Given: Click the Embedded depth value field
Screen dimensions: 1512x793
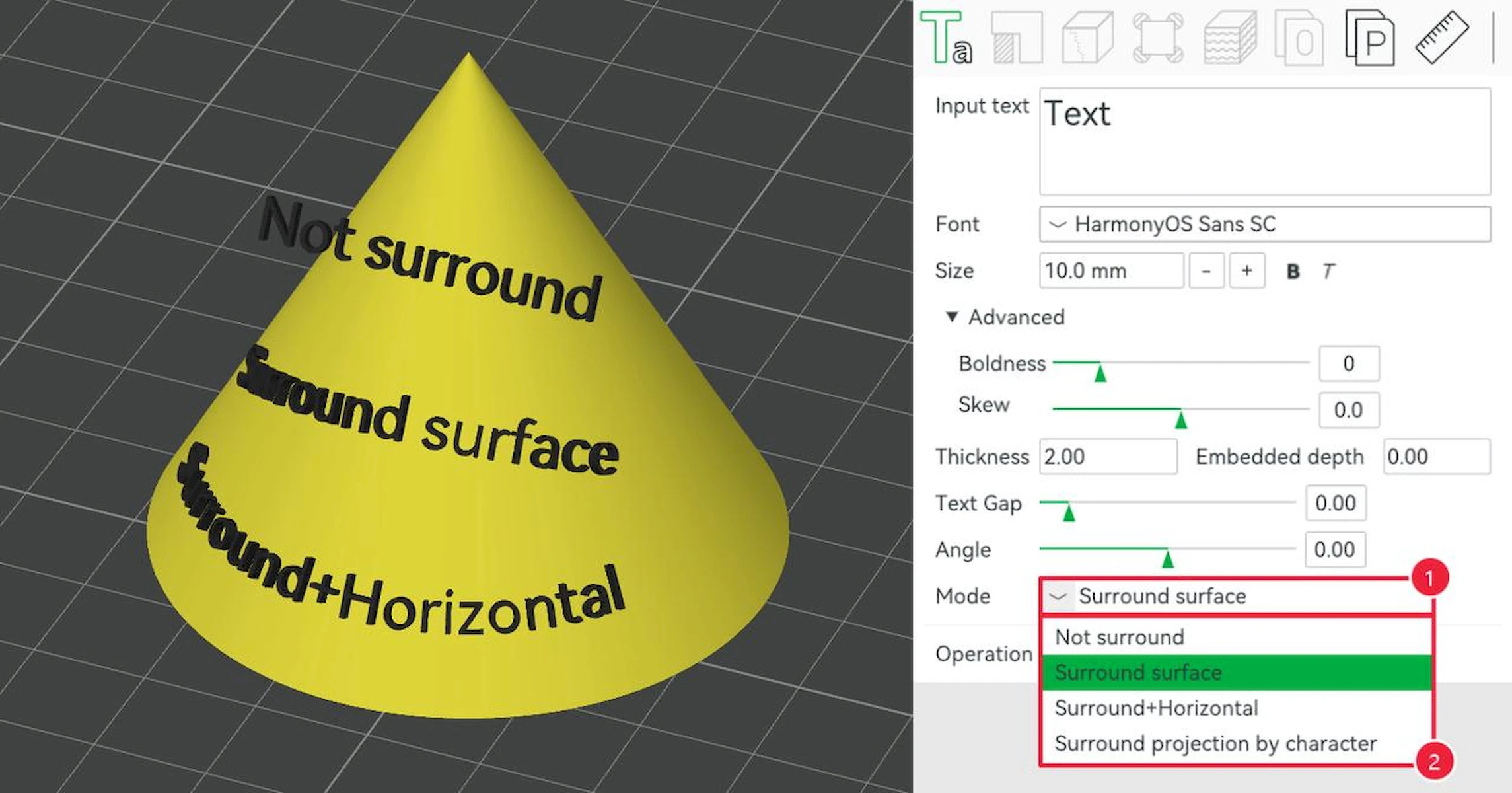Looking at the screenshot, I should 1437,457.
